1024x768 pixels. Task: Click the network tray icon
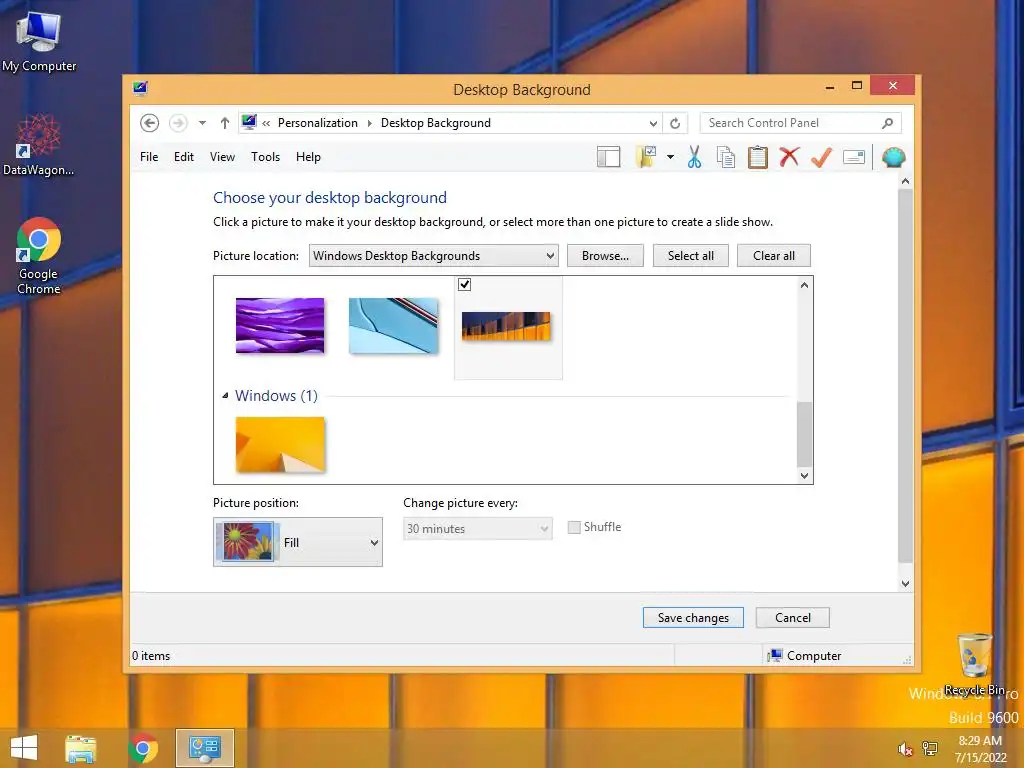point(930,748)
